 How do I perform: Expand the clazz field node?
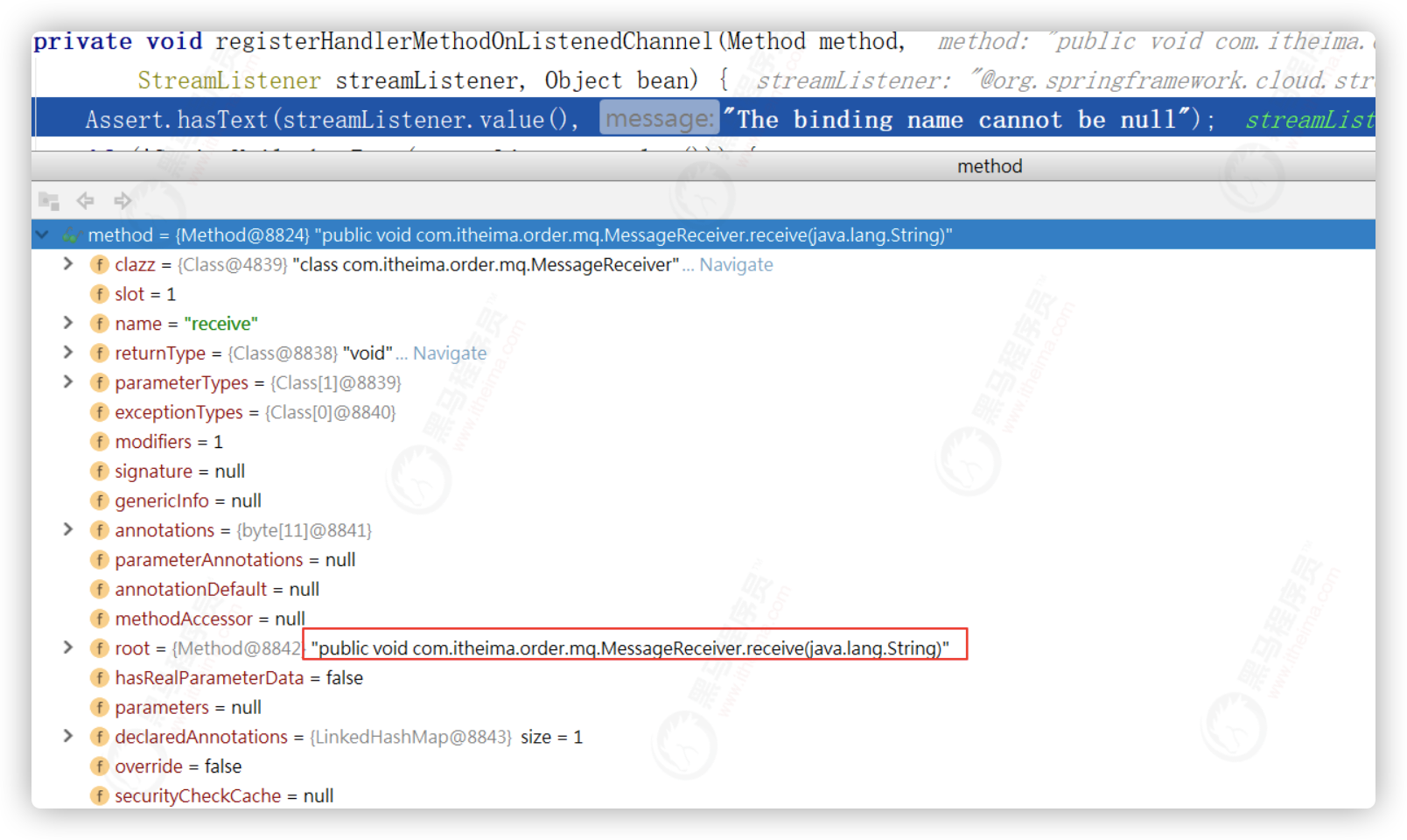pos(68,263)
